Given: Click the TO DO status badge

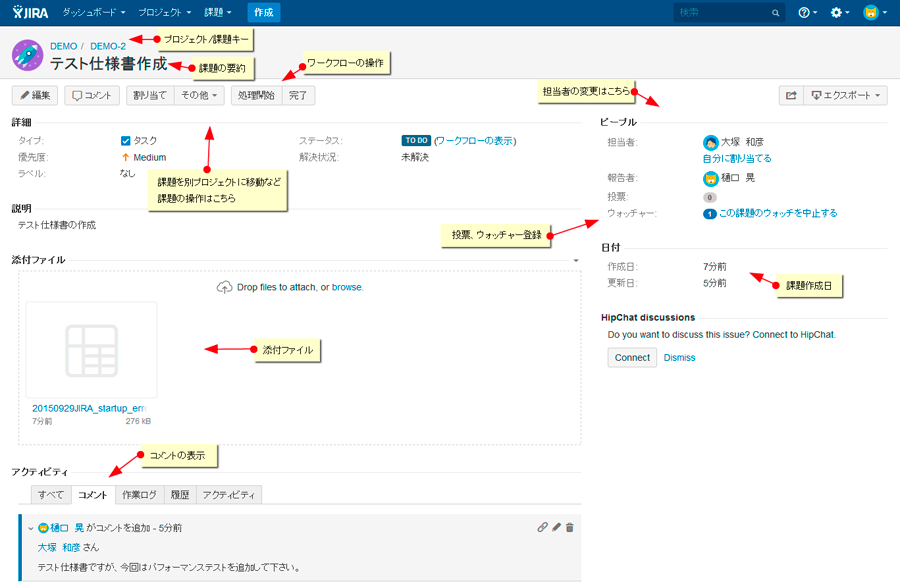Looking at the screenshot, I should click(x=416, y=141).
